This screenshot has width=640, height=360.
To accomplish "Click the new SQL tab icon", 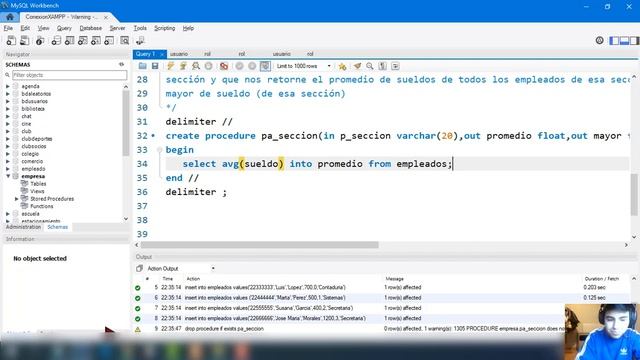I will pos(11,40).
